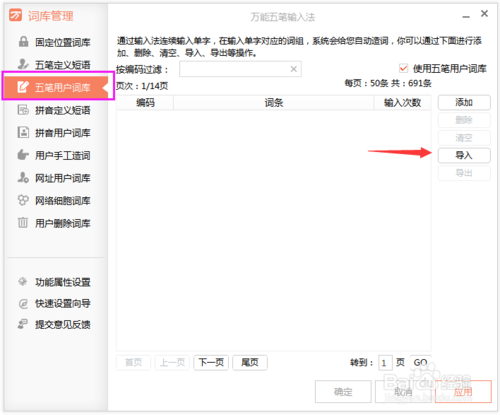
Task: Click the 添加 button
Action: point(464,102)
